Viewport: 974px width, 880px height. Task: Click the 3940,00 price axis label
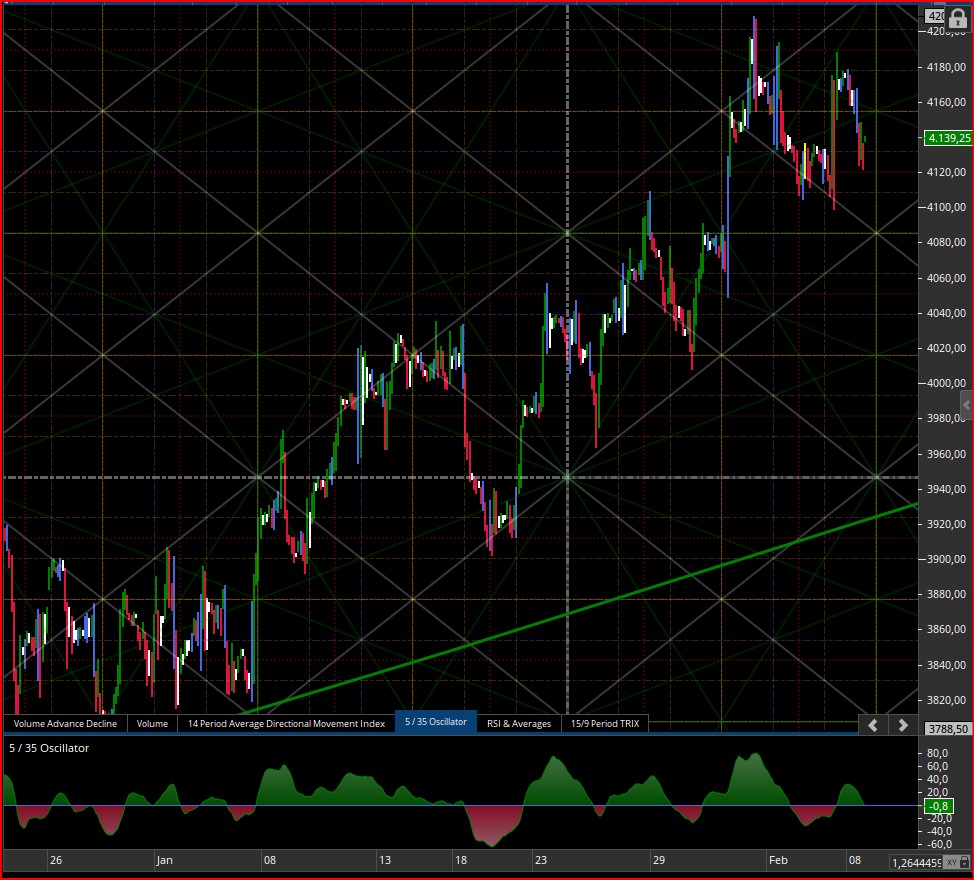coord(946,489)
